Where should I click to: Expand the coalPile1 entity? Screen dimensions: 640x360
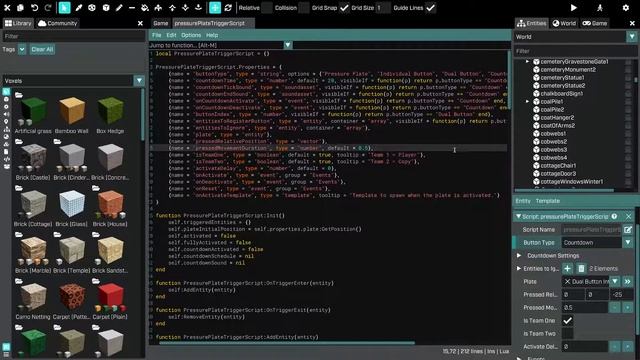(527, 102)
